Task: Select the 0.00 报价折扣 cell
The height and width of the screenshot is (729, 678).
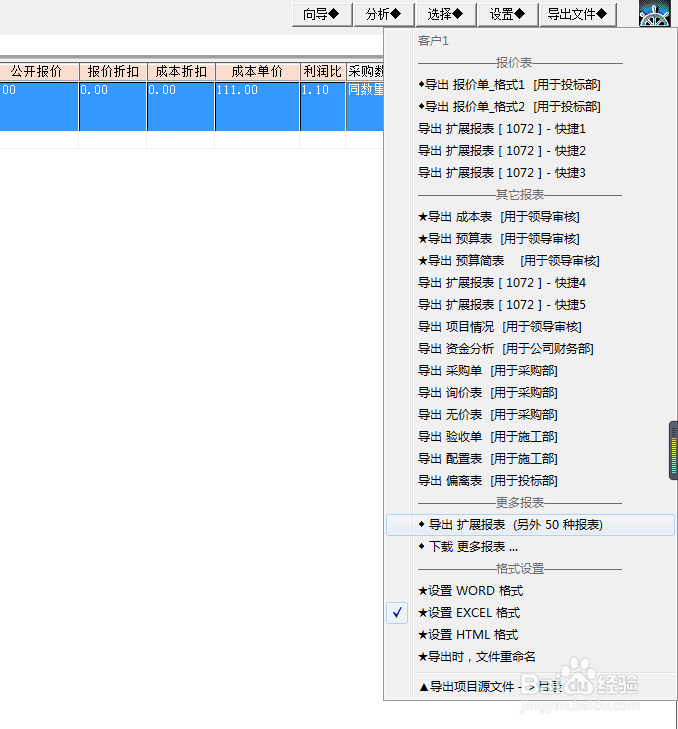Action: tap(113, 106)
